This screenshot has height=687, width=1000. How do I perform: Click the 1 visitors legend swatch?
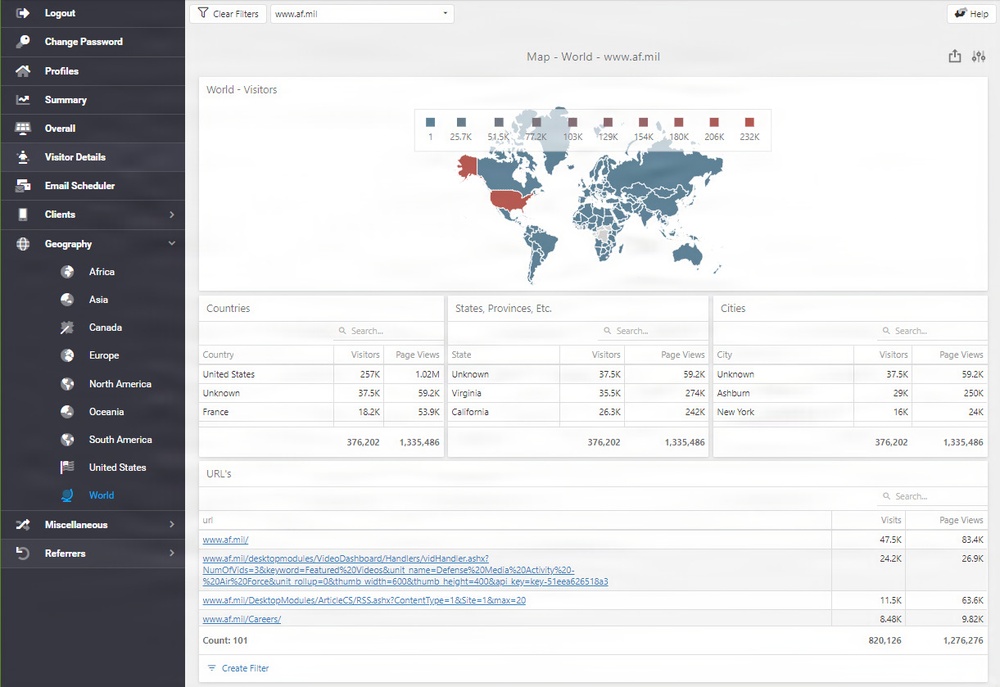430,122
